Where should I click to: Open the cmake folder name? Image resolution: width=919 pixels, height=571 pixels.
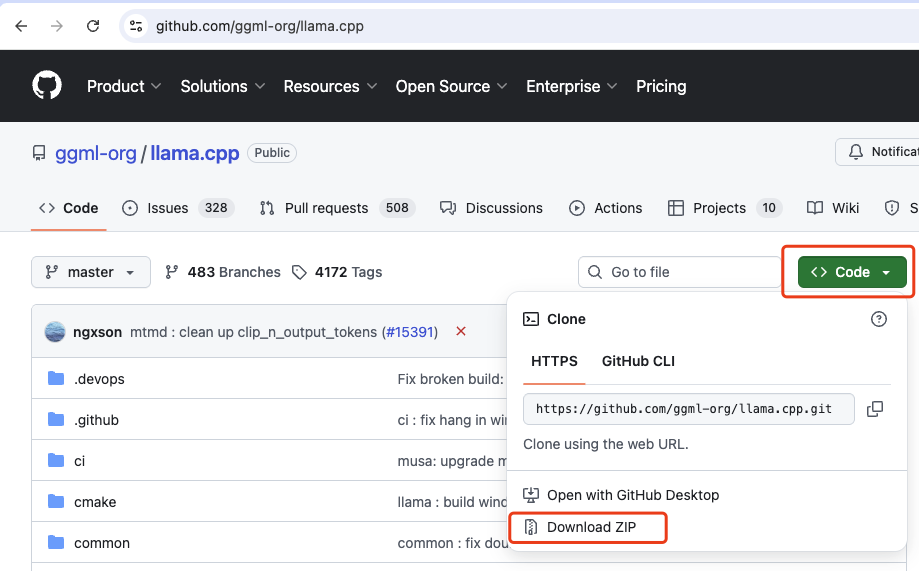point(95,502)
